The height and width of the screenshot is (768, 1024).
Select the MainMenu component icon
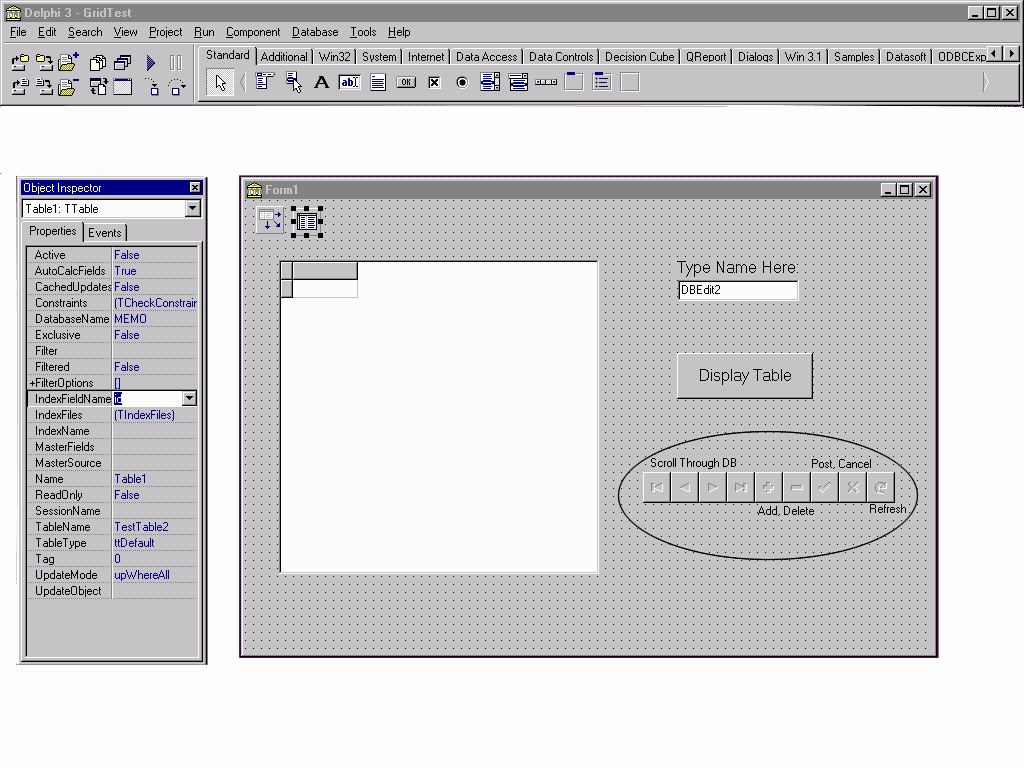coord(264,83)
